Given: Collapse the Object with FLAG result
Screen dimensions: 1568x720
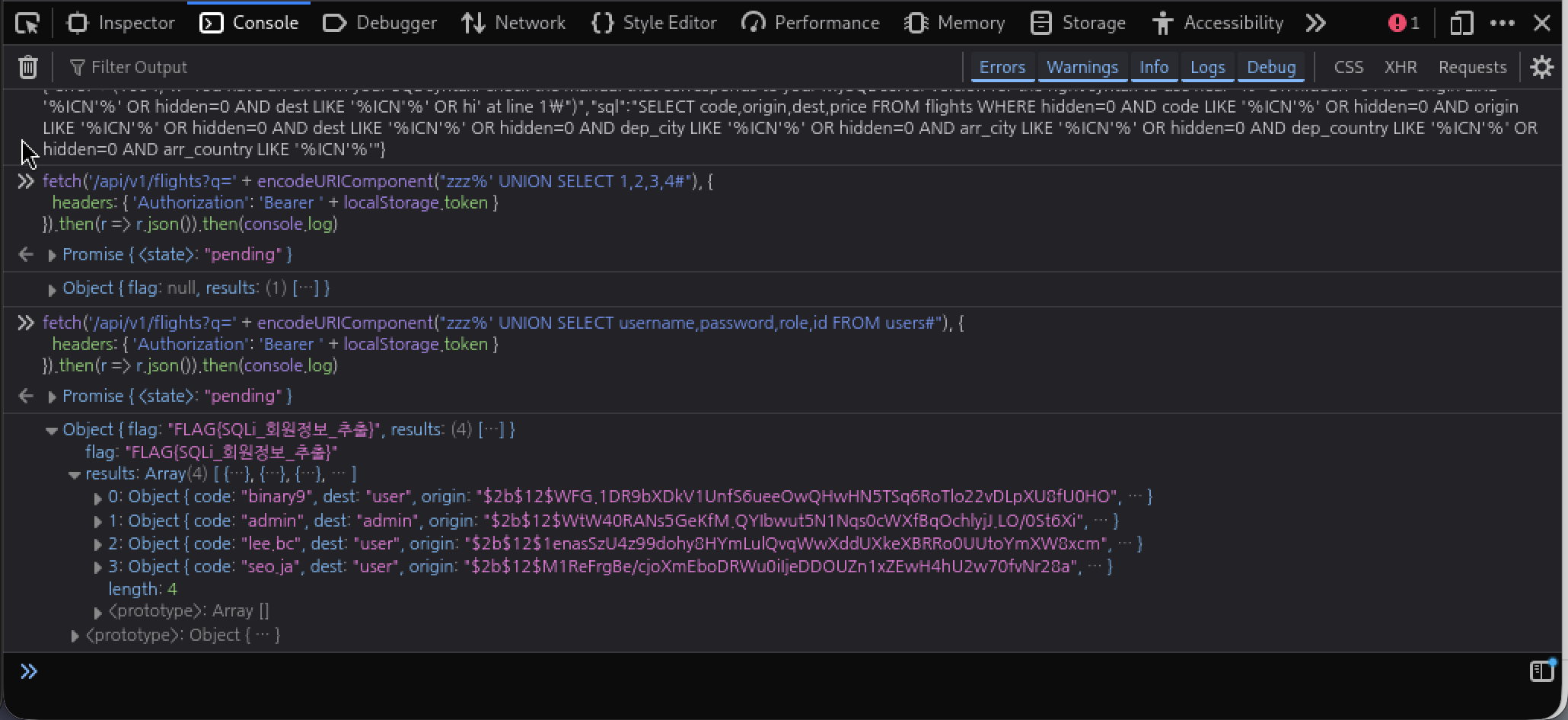Looking at the screenshot, I should (52, 430).
